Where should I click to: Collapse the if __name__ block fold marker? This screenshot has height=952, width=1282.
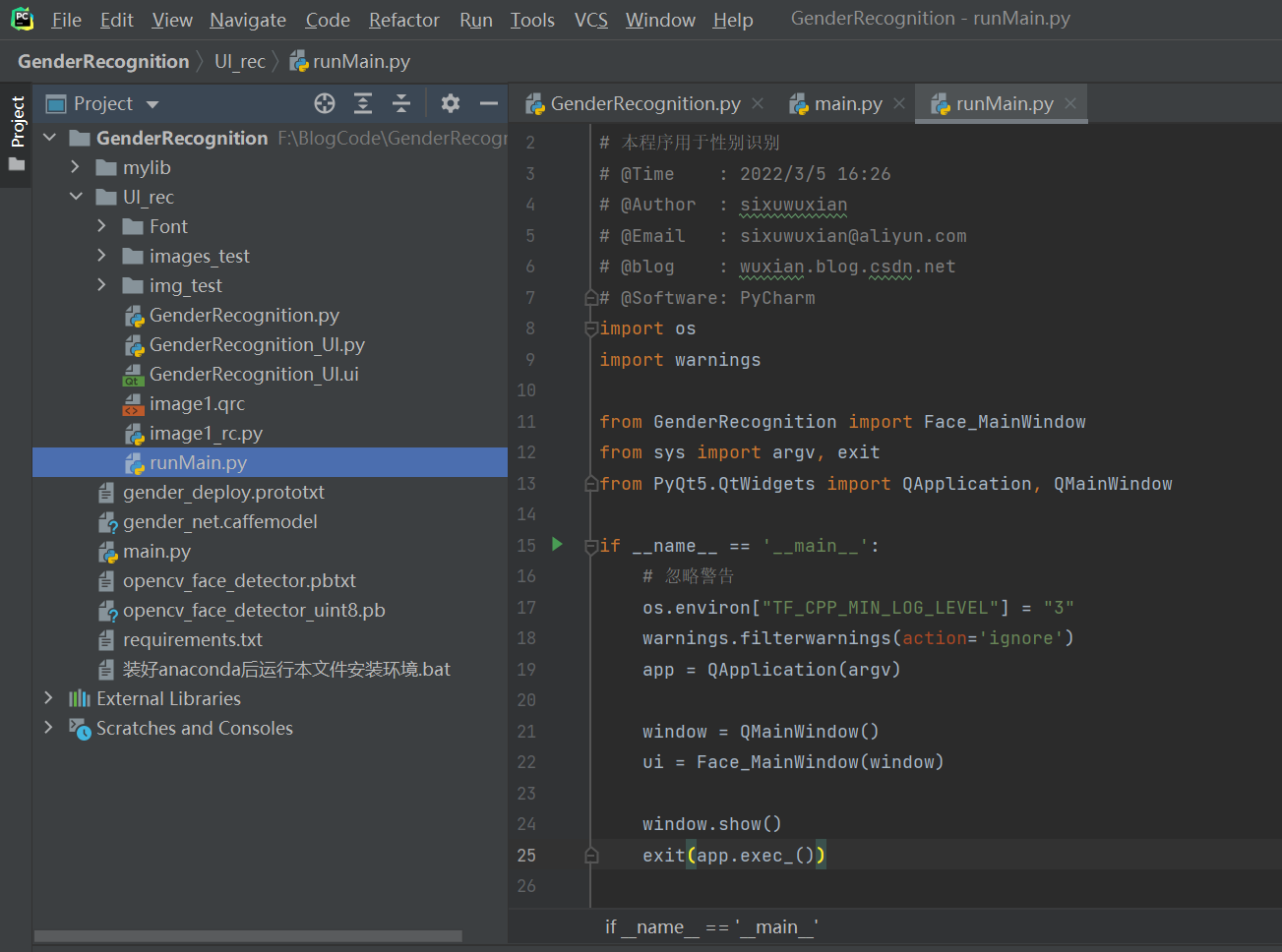point(591,546)
